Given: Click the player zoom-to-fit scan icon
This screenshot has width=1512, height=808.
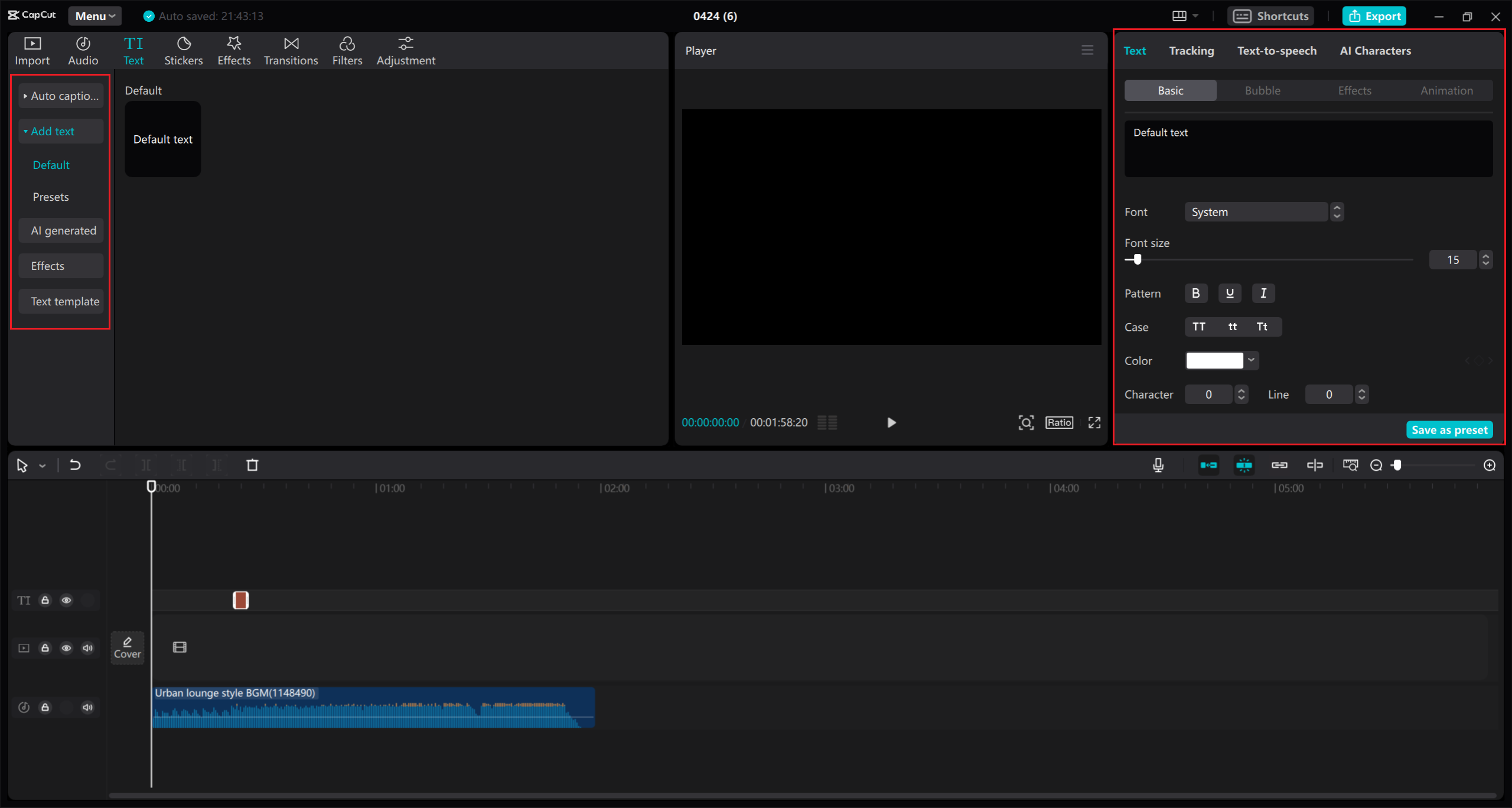Looking at the screenshot, I should pyautogui.click(x=1026, y=422).
